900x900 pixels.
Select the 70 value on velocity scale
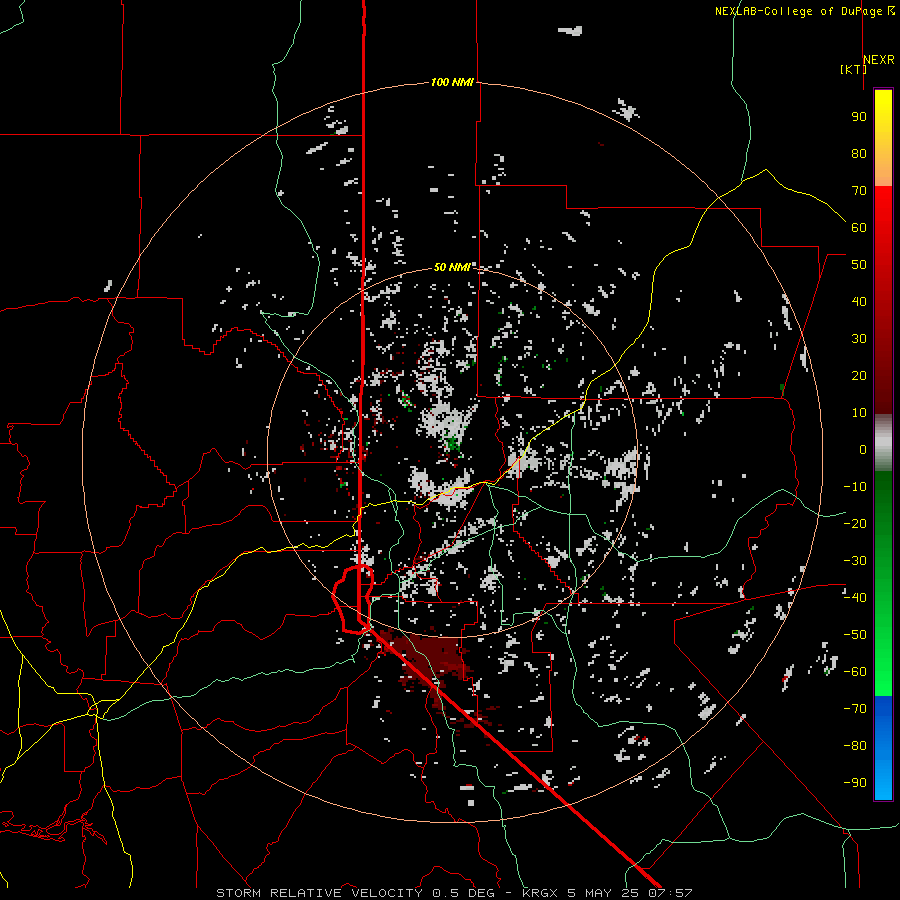859,191
